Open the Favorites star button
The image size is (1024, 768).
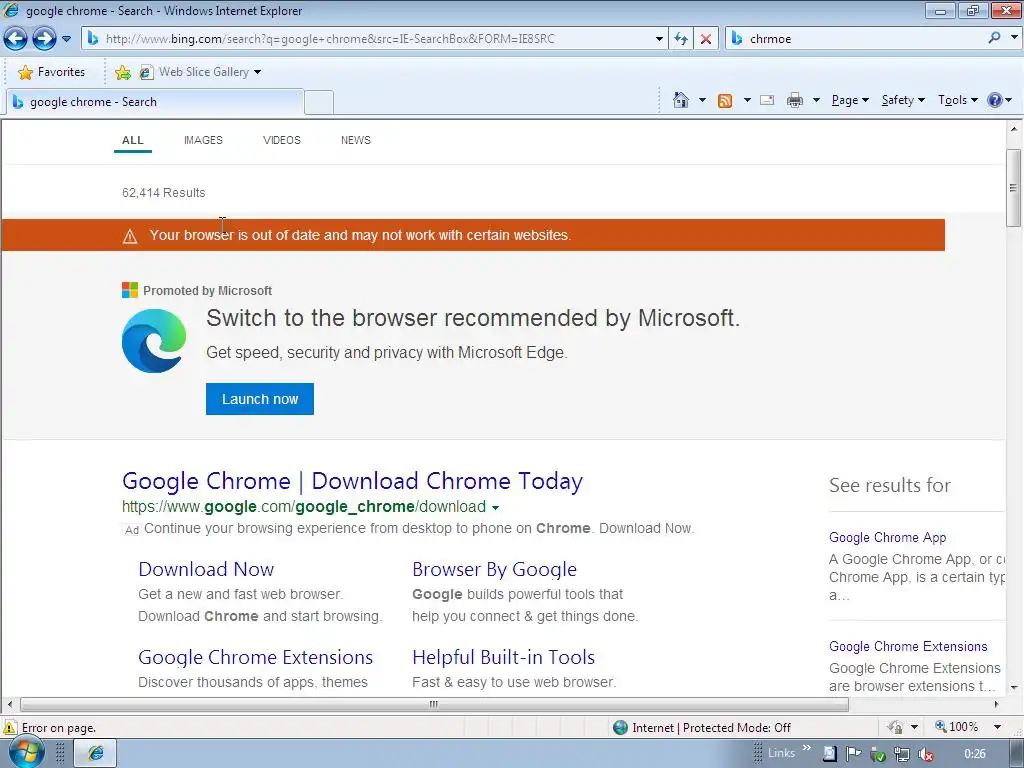point(52,72)
